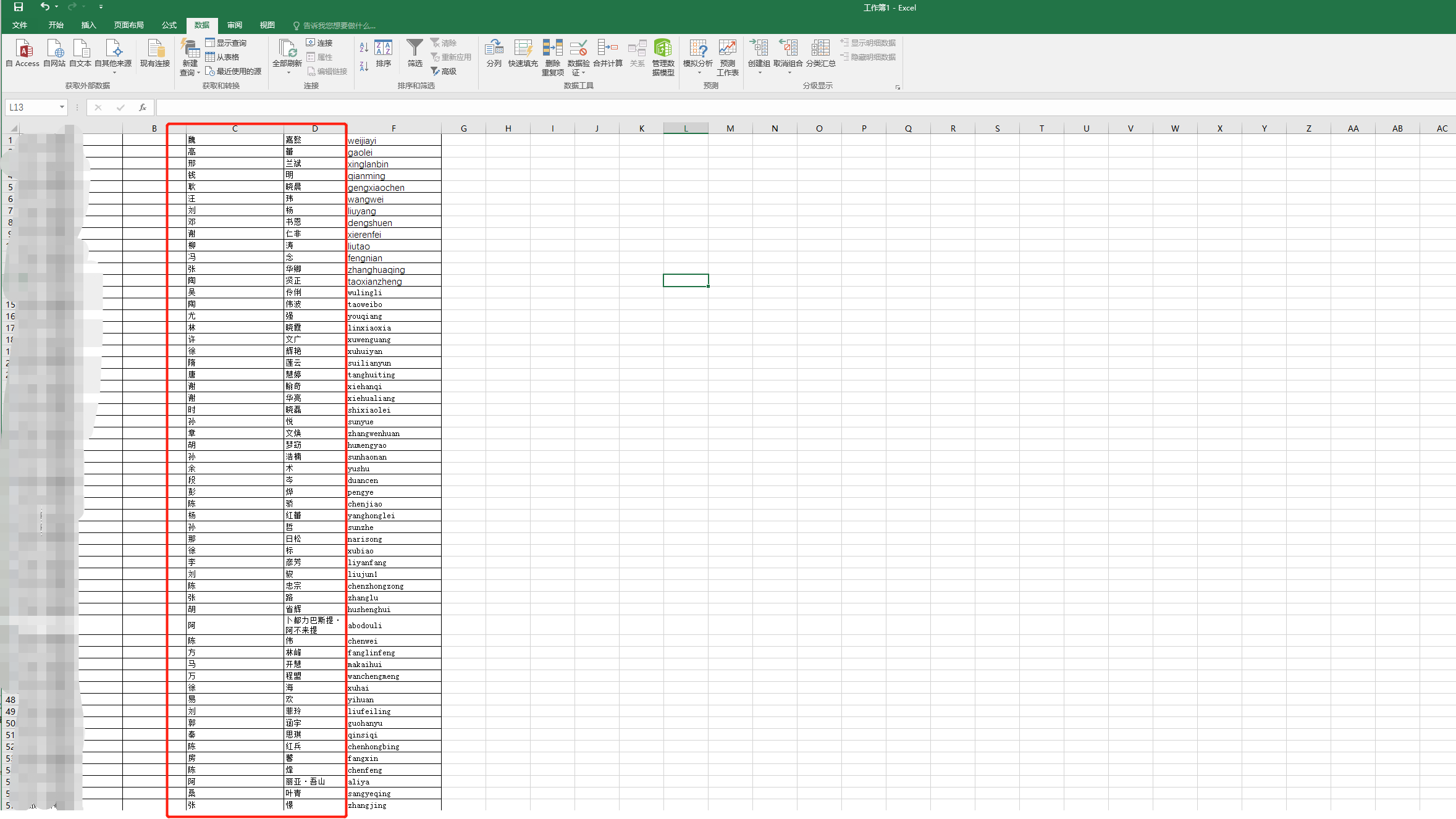Click Sort A to Z ascending icon
The width and height of the screenshot is (1456, 819).
click(x=364, y=47)
